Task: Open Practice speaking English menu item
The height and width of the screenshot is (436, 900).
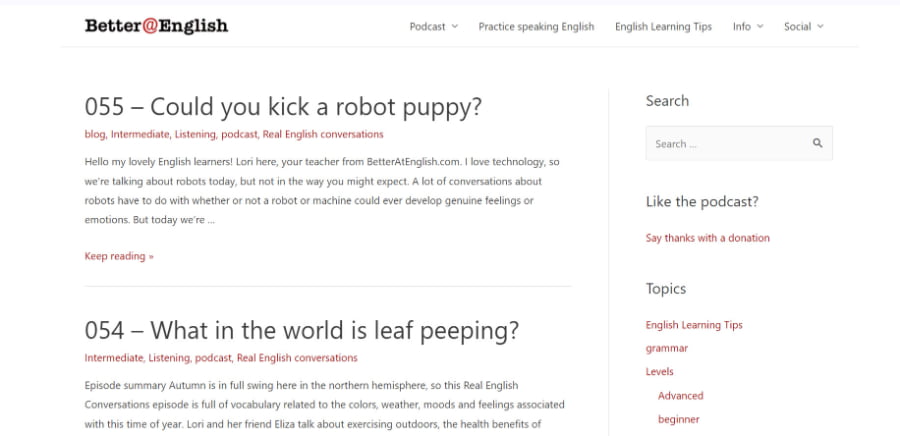Action: (x=536, y=27)
